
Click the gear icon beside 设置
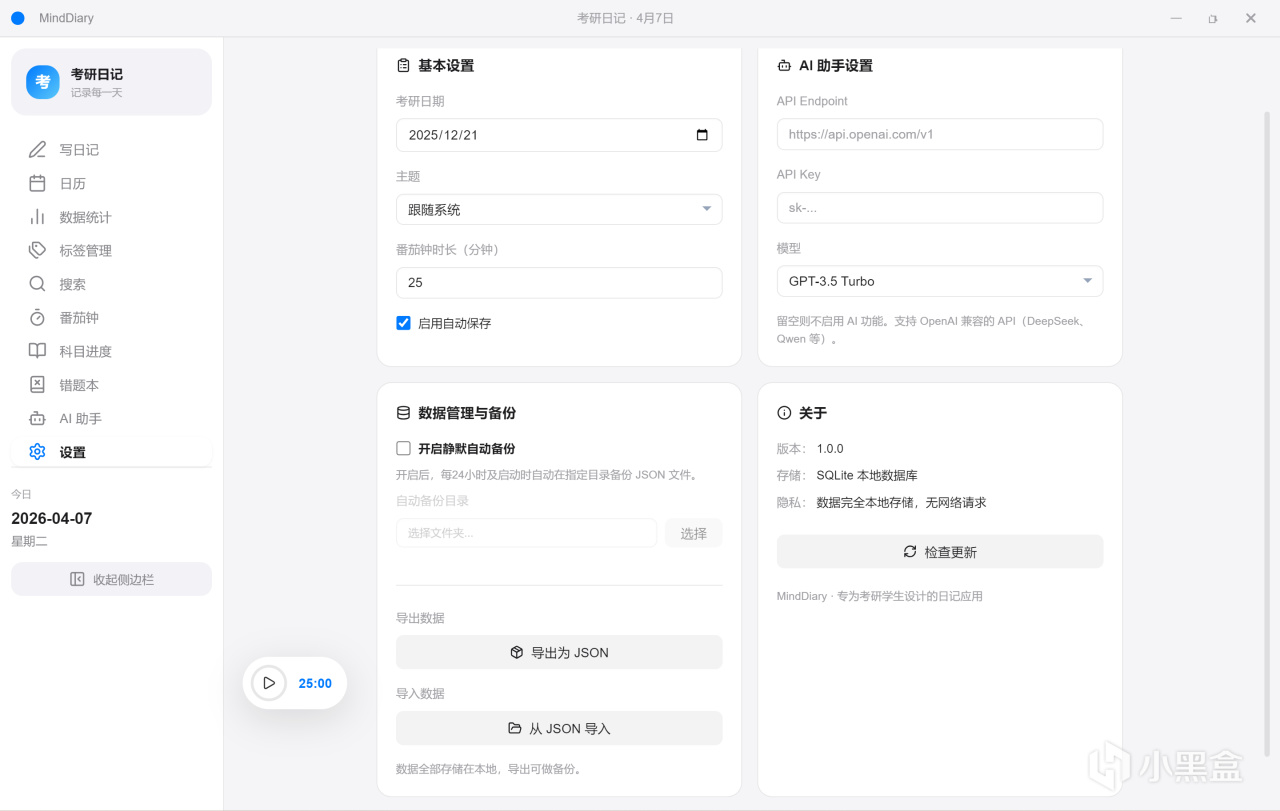pos(37,452)
